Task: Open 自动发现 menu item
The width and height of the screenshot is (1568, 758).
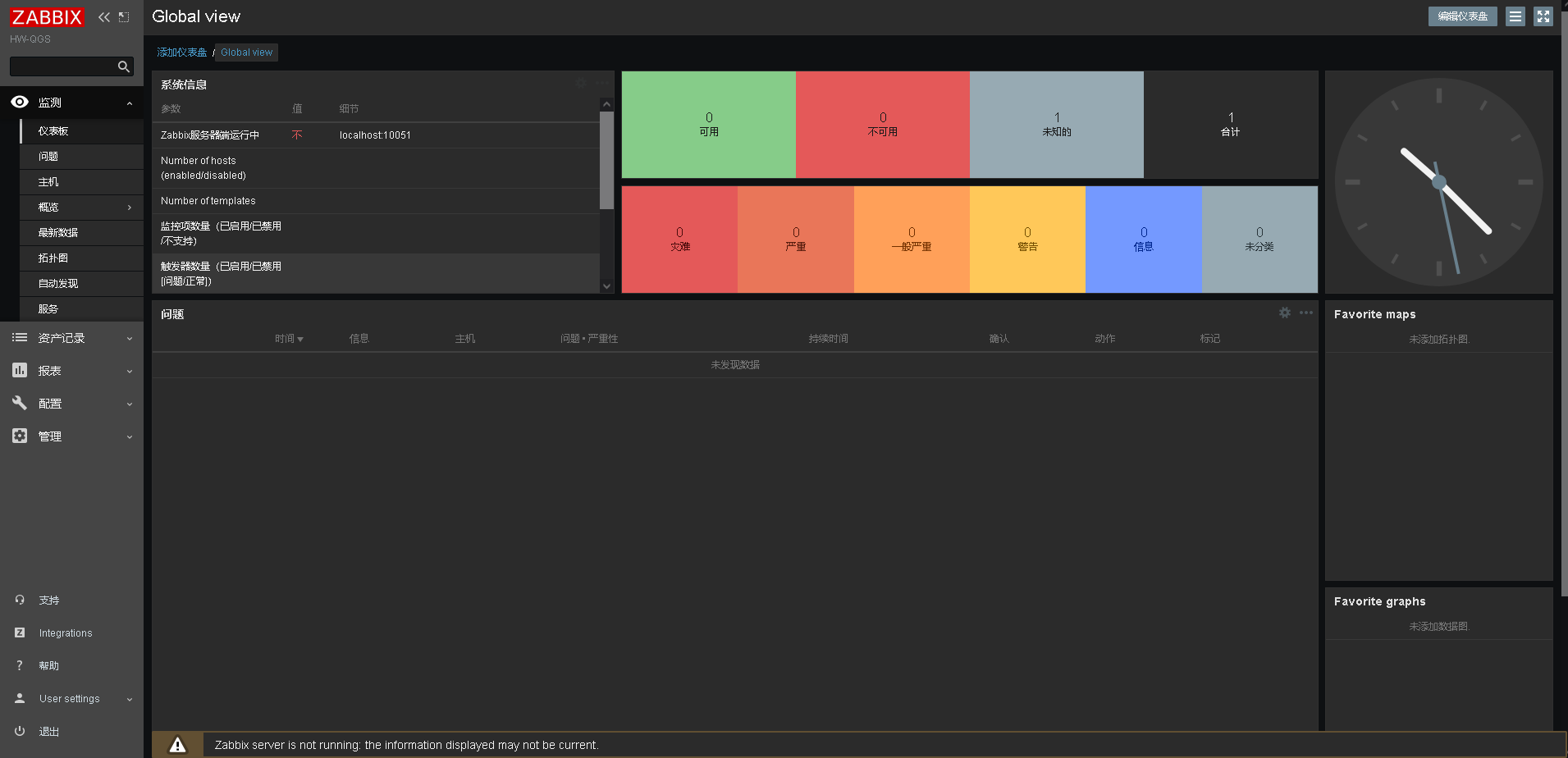Action: (x=81, y=284)
